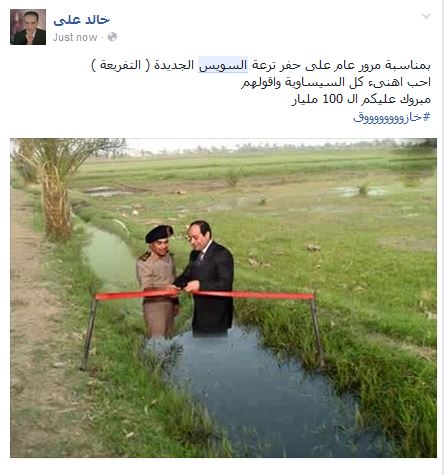Click the number 100 in the post text

click(x=332, y=99)
